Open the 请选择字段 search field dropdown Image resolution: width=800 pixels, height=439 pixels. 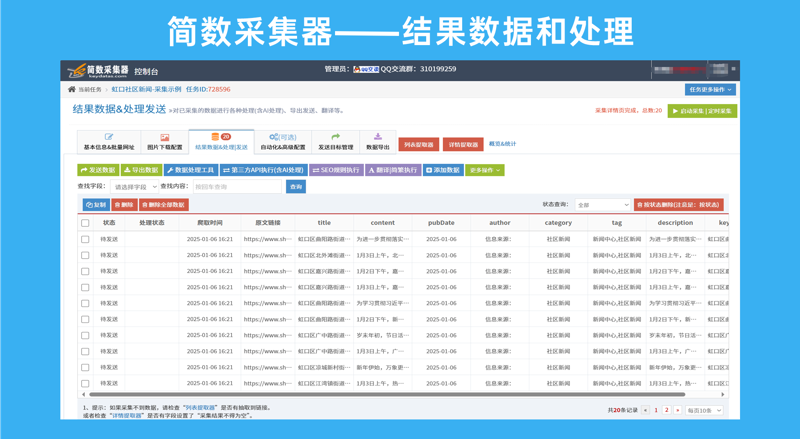135,187
